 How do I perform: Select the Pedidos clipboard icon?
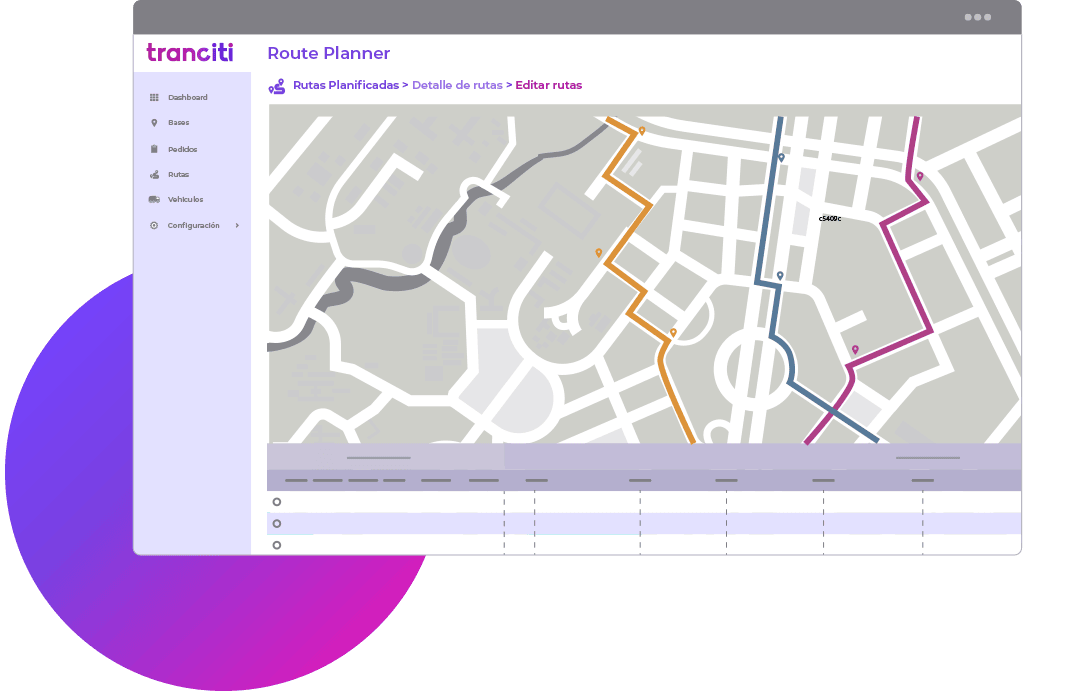154,149
